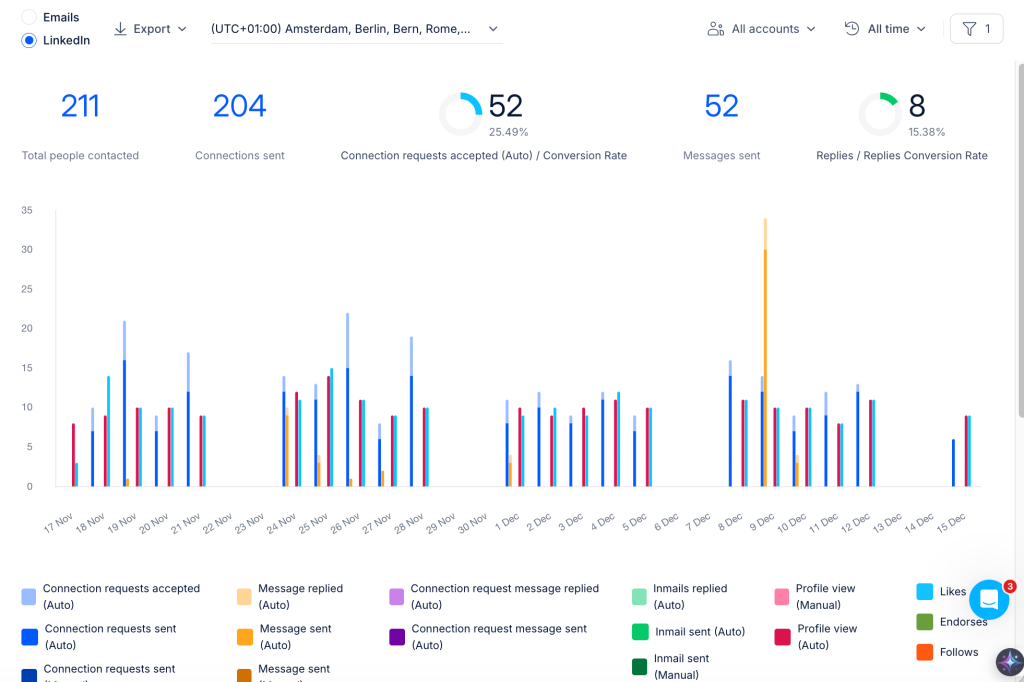This screenshot has width=1024, height=682.
Task: Select the LinkedIn radio button
Action: tap(29, 41)
